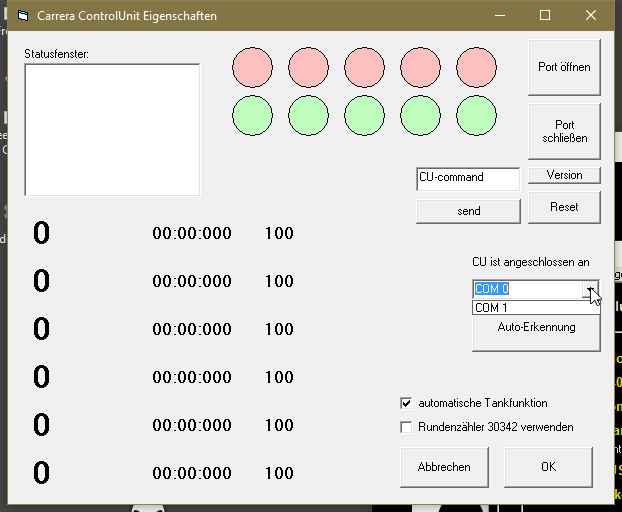The image size is (622, 512).
Task: Click the send button
Action: tap(468, 211)
